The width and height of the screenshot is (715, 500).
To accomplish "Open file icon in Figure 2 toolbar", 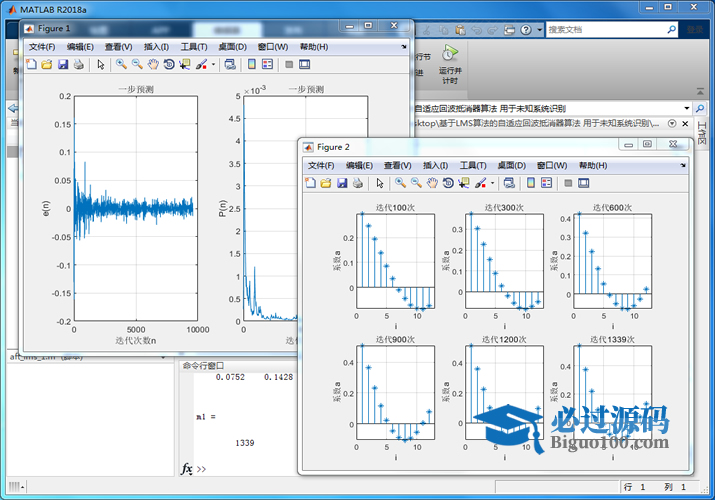I will (326, 183).
